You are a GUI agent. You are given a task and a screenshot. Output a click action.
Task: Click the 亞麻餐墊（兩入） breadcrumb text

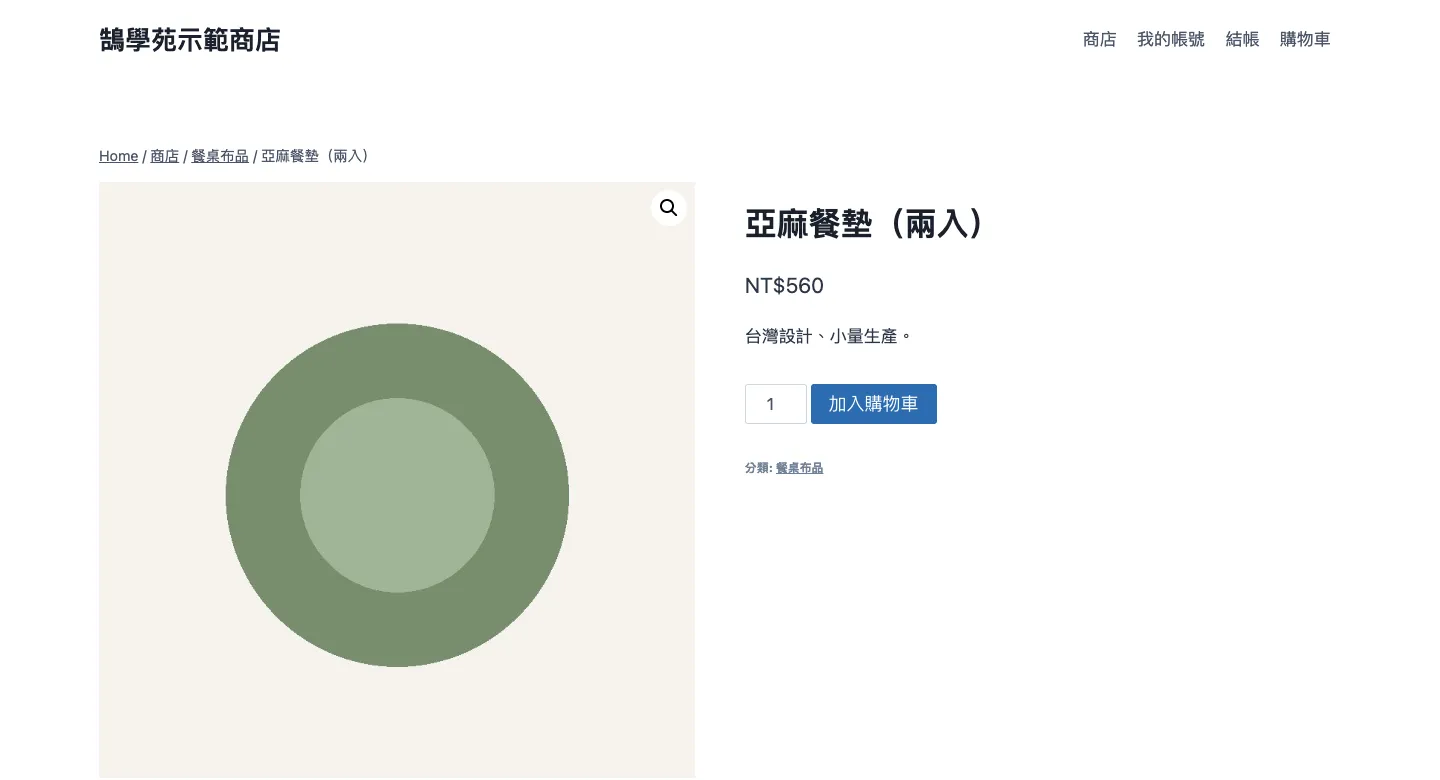click(318, 156)
